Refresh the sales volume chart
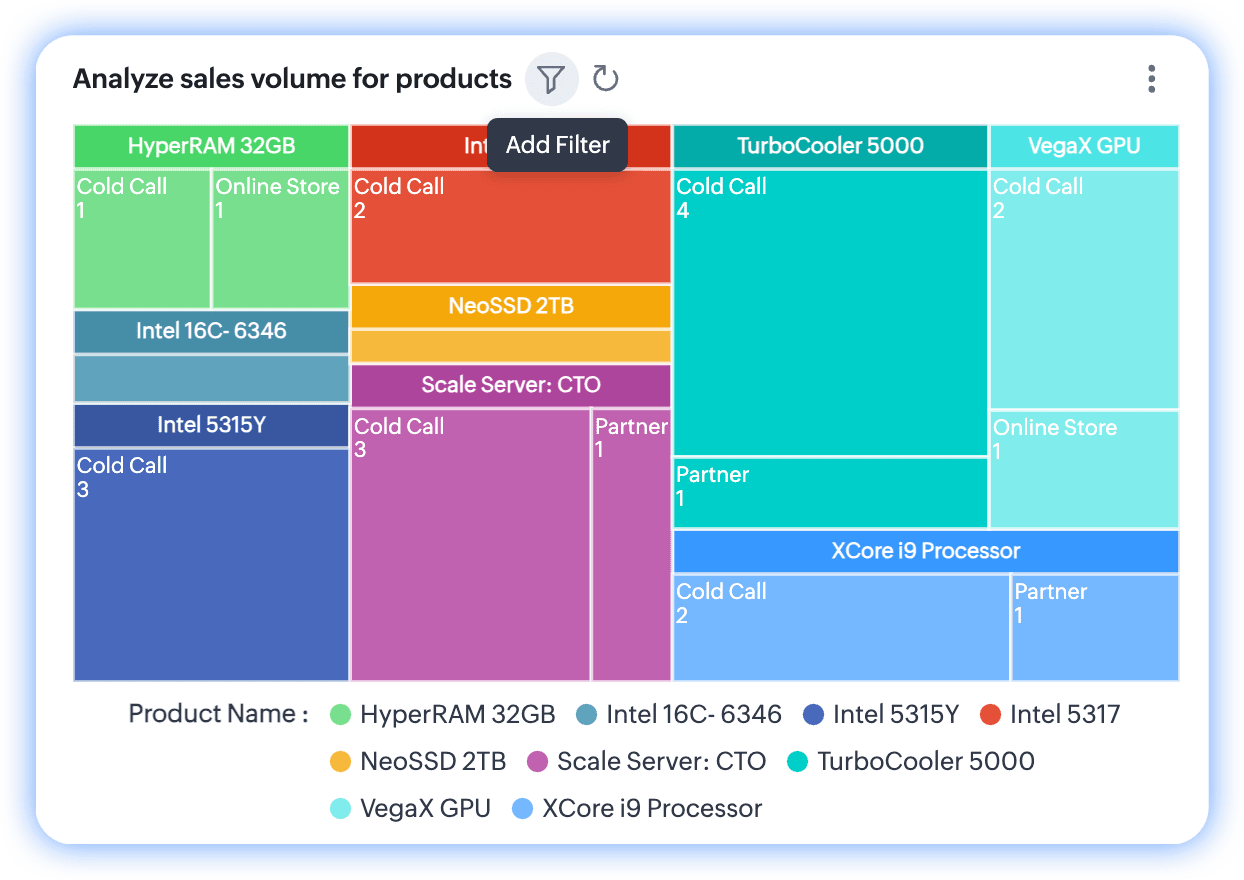1244x880 pixels. (605, 79)
